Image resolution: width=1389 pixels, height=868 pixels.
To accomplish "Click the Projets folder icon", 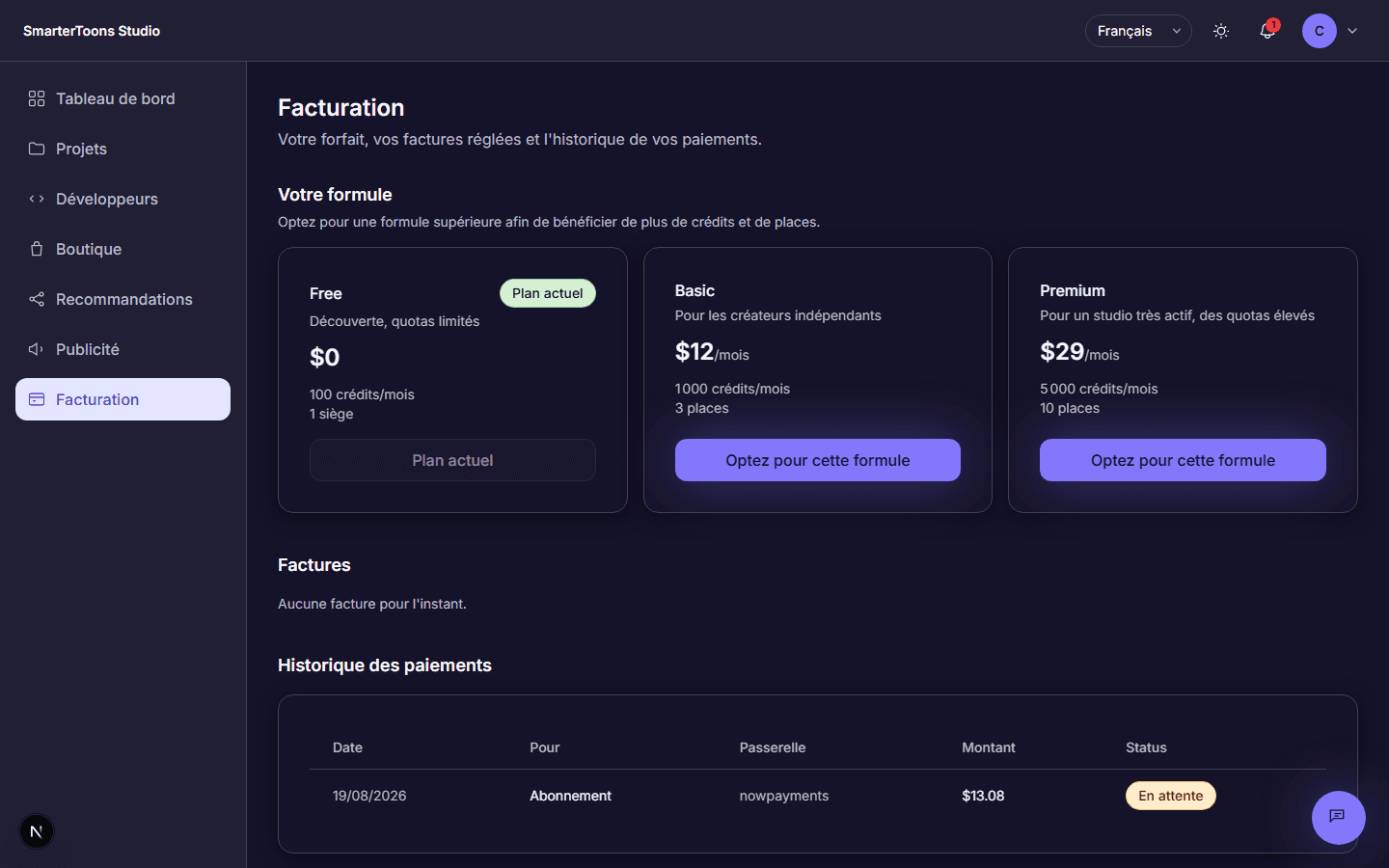I will tap(37, 149).
